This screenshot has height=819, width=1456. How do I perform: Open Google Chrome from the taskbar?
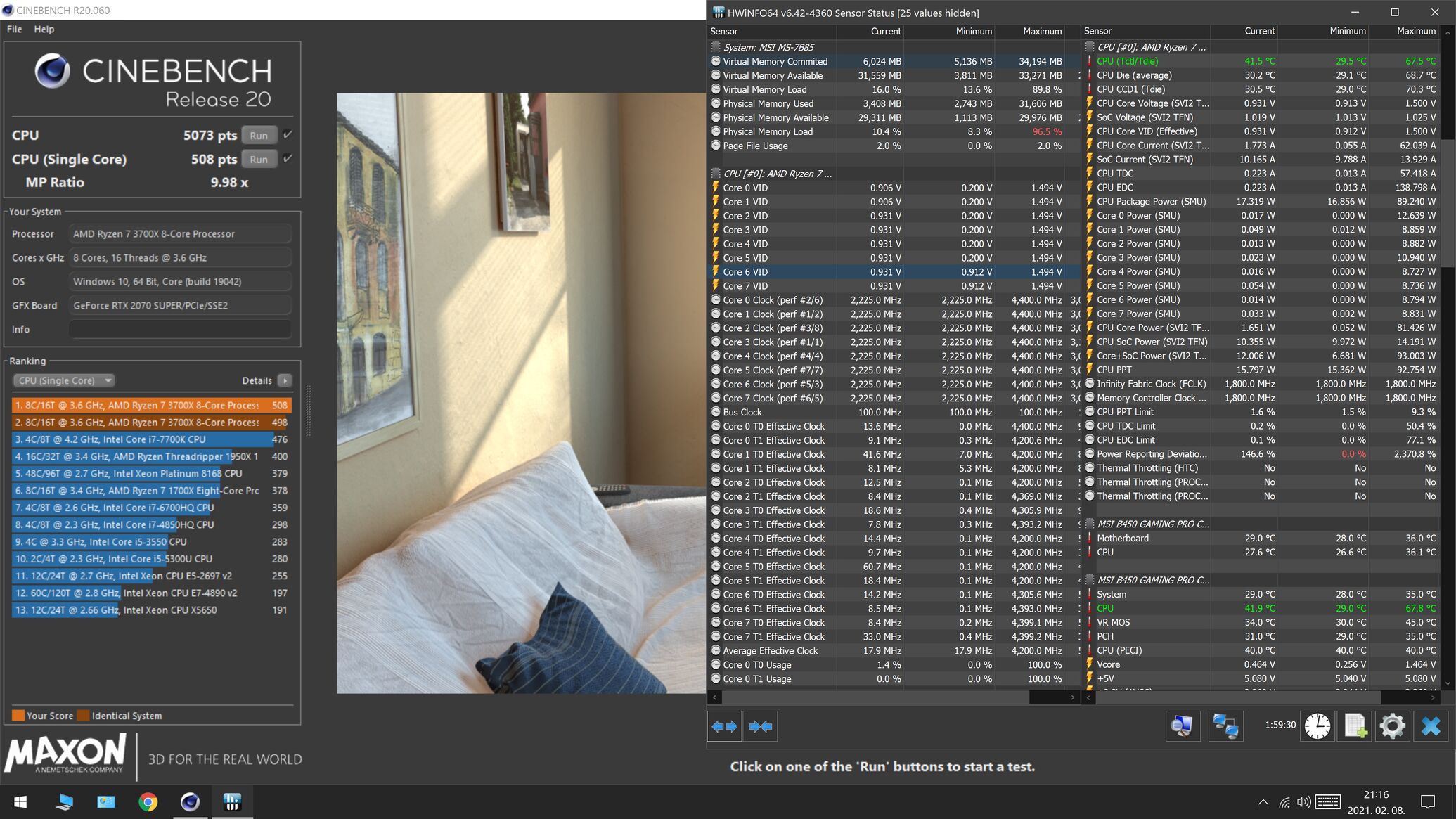[x=148, y=802]
